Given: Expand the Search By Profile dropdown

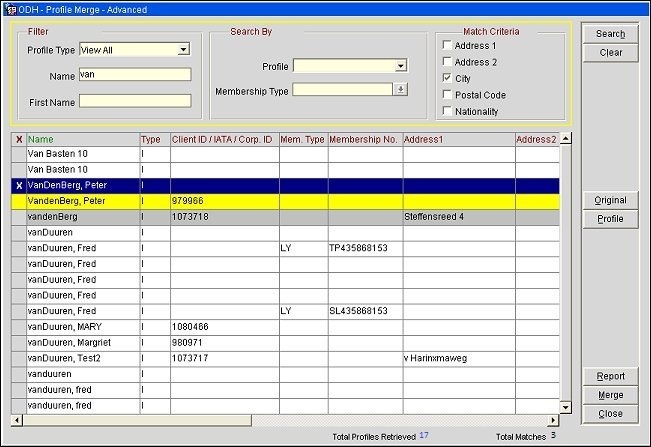Looking at the screenshot, I should [400, 67].
